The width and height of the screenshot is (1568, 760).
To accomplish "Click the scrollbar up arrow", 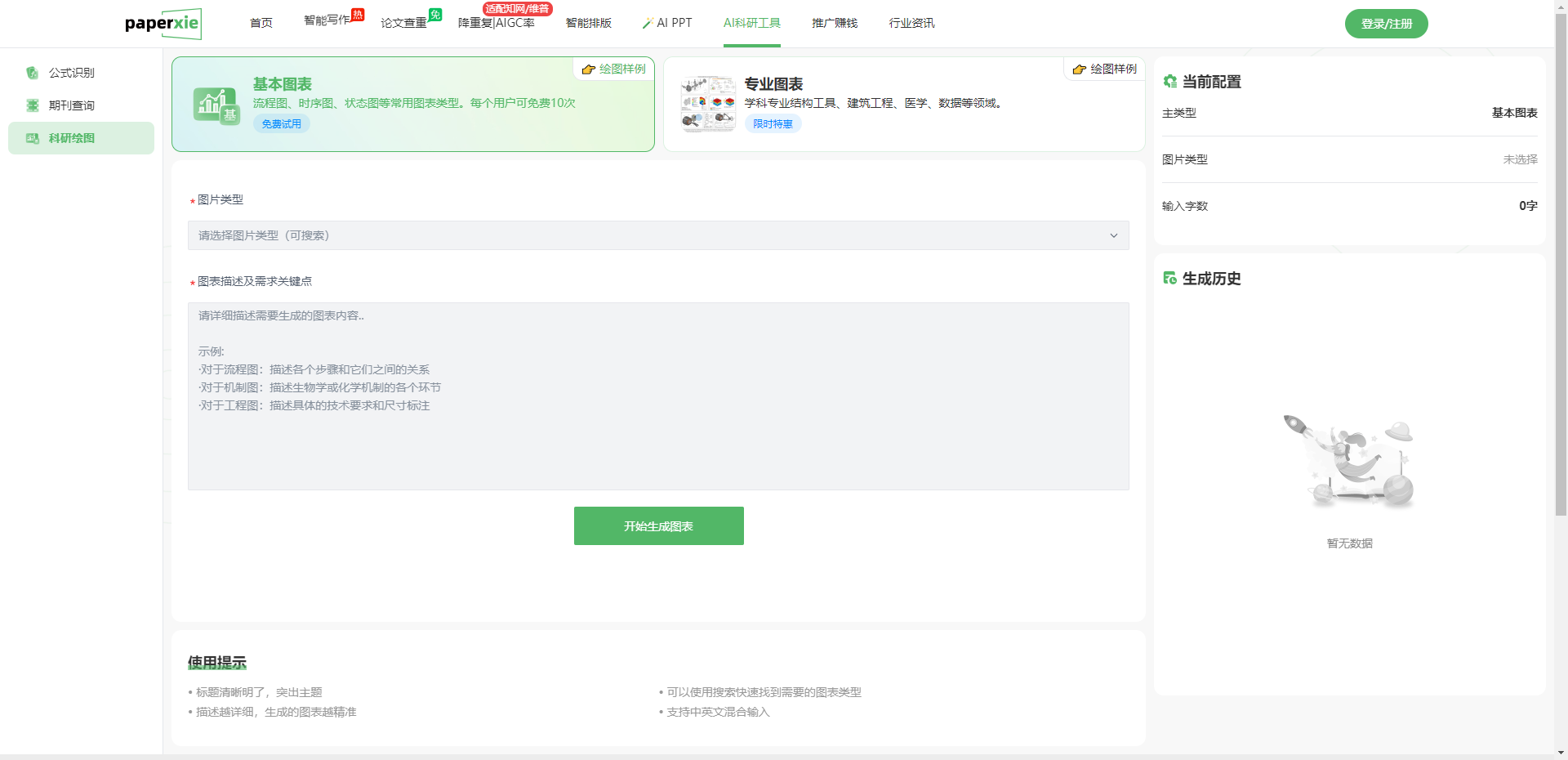I will 1561,7.
